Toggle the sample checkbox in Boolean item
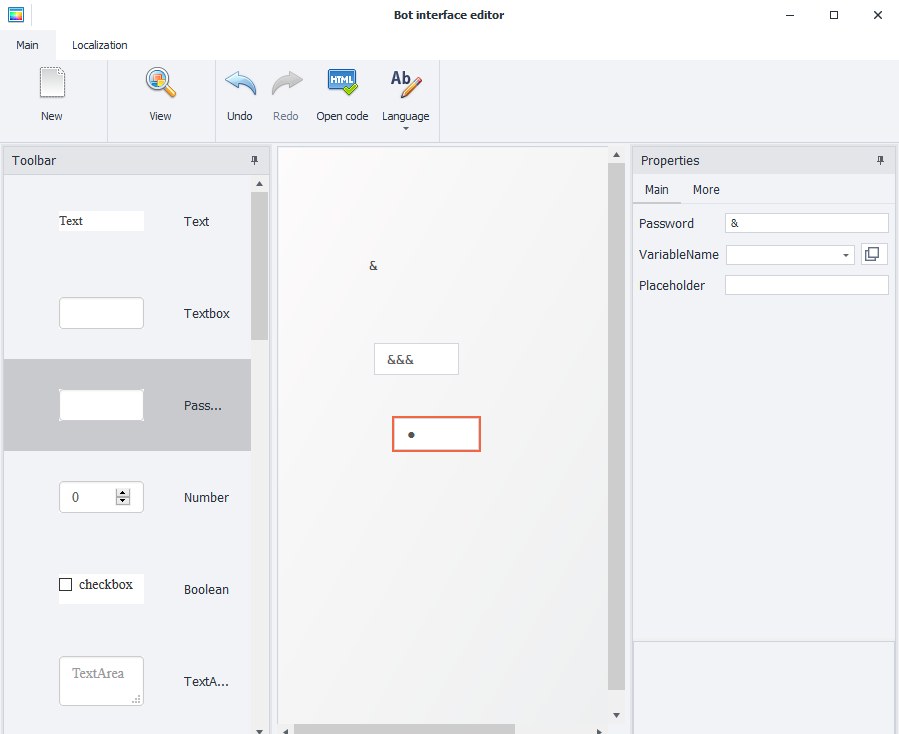 pos(66,584)
